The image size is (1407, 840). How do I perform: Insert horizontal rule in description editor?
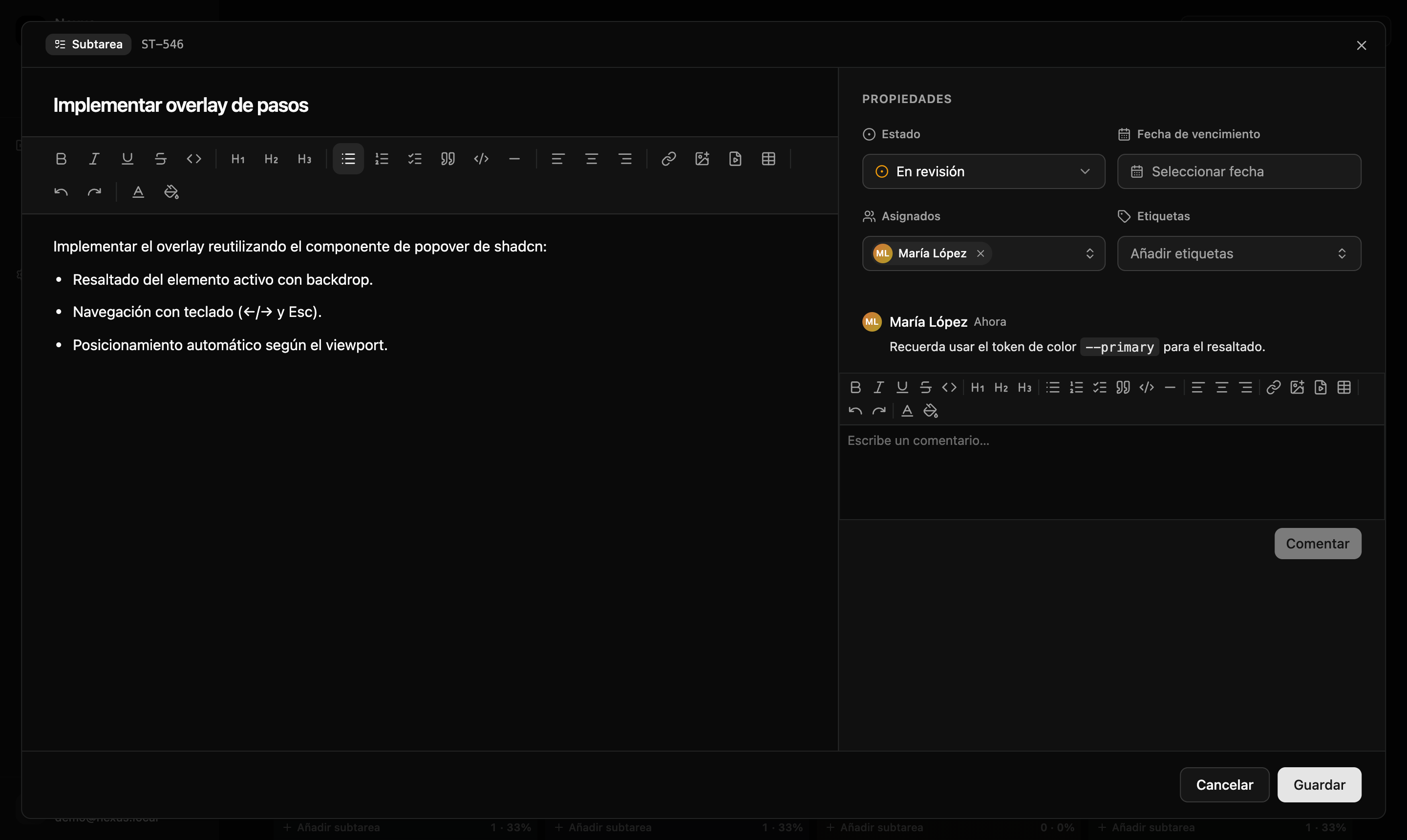(x=514, y=159)
